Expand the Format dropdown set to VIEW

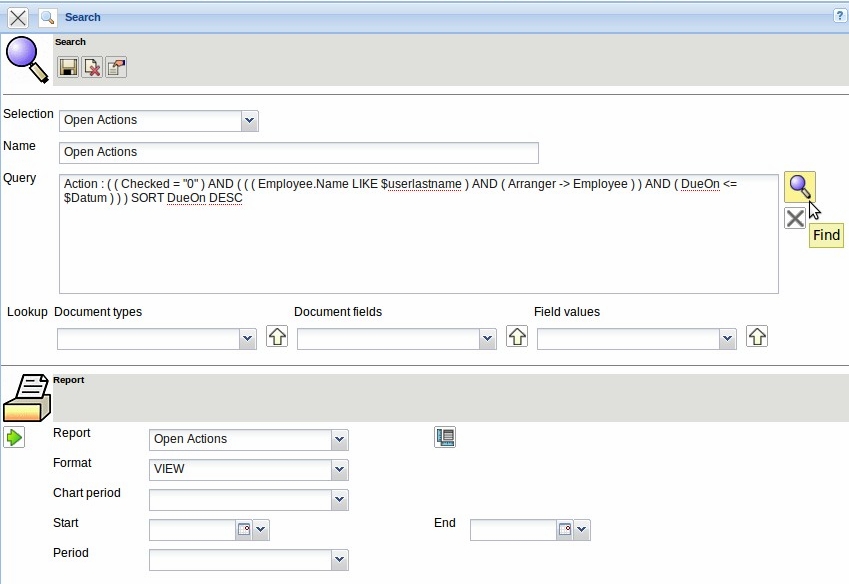pos(338,469)
